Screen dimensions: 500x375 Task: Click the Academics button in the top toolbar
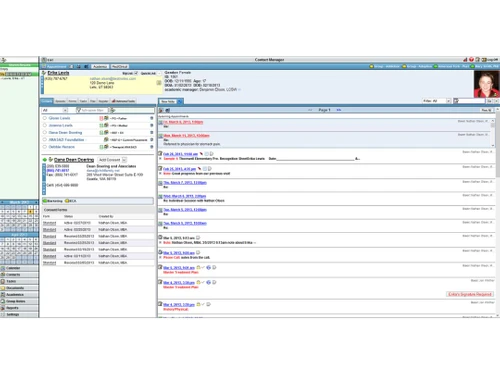click(x=100, y=67)
